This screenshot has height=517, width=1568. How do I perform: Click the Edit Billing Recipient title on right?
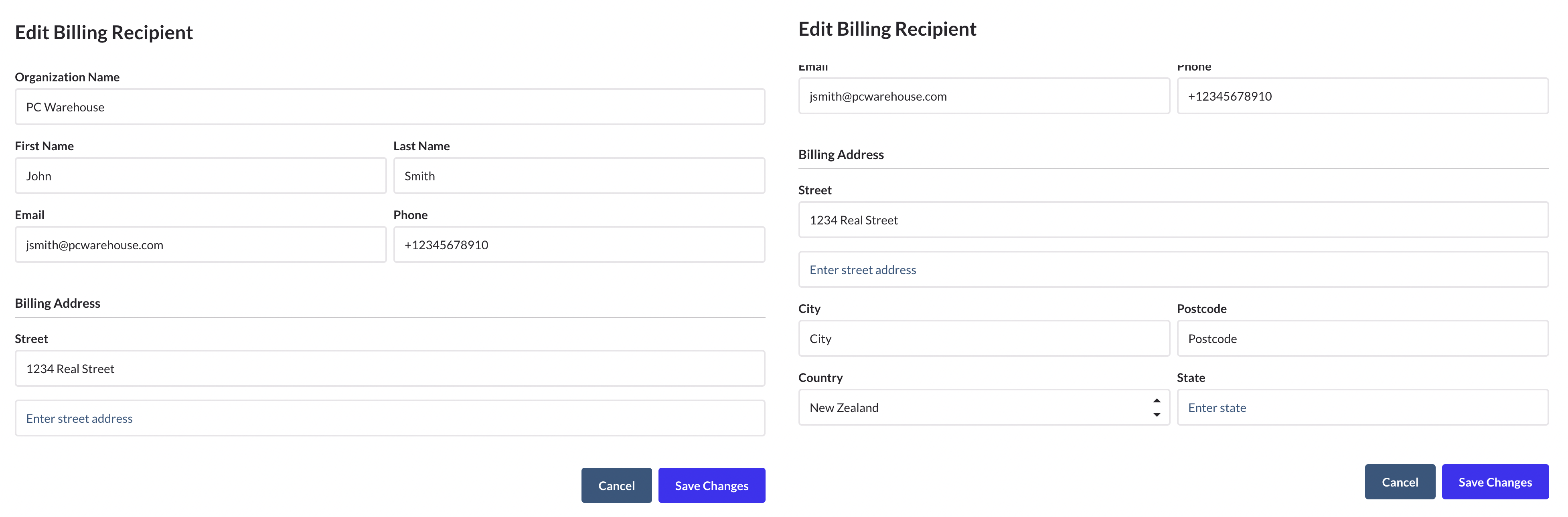coord(887,28)
